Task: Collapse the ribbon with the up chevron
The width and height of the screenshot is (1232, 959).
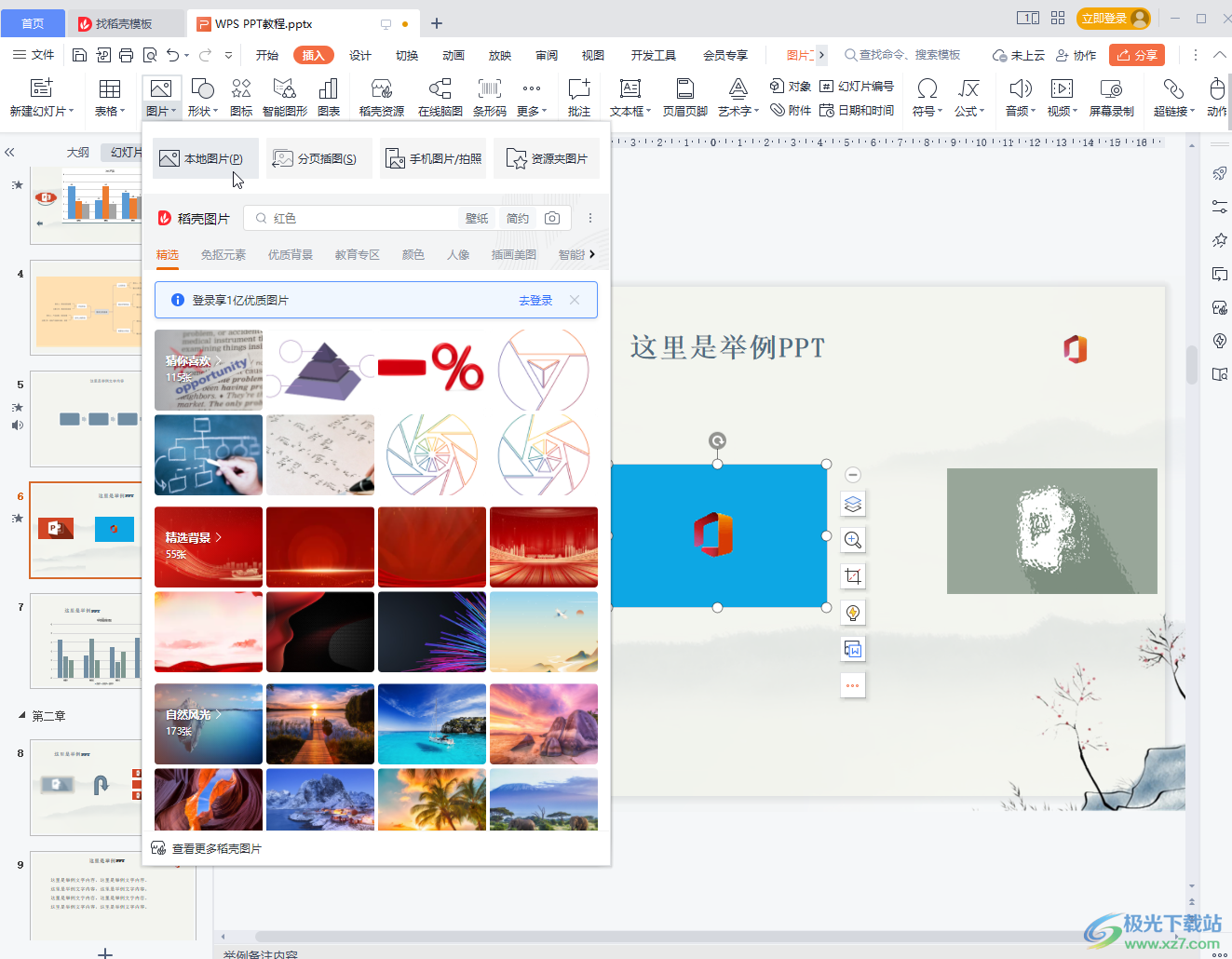Action: (x=1219, y=55)
